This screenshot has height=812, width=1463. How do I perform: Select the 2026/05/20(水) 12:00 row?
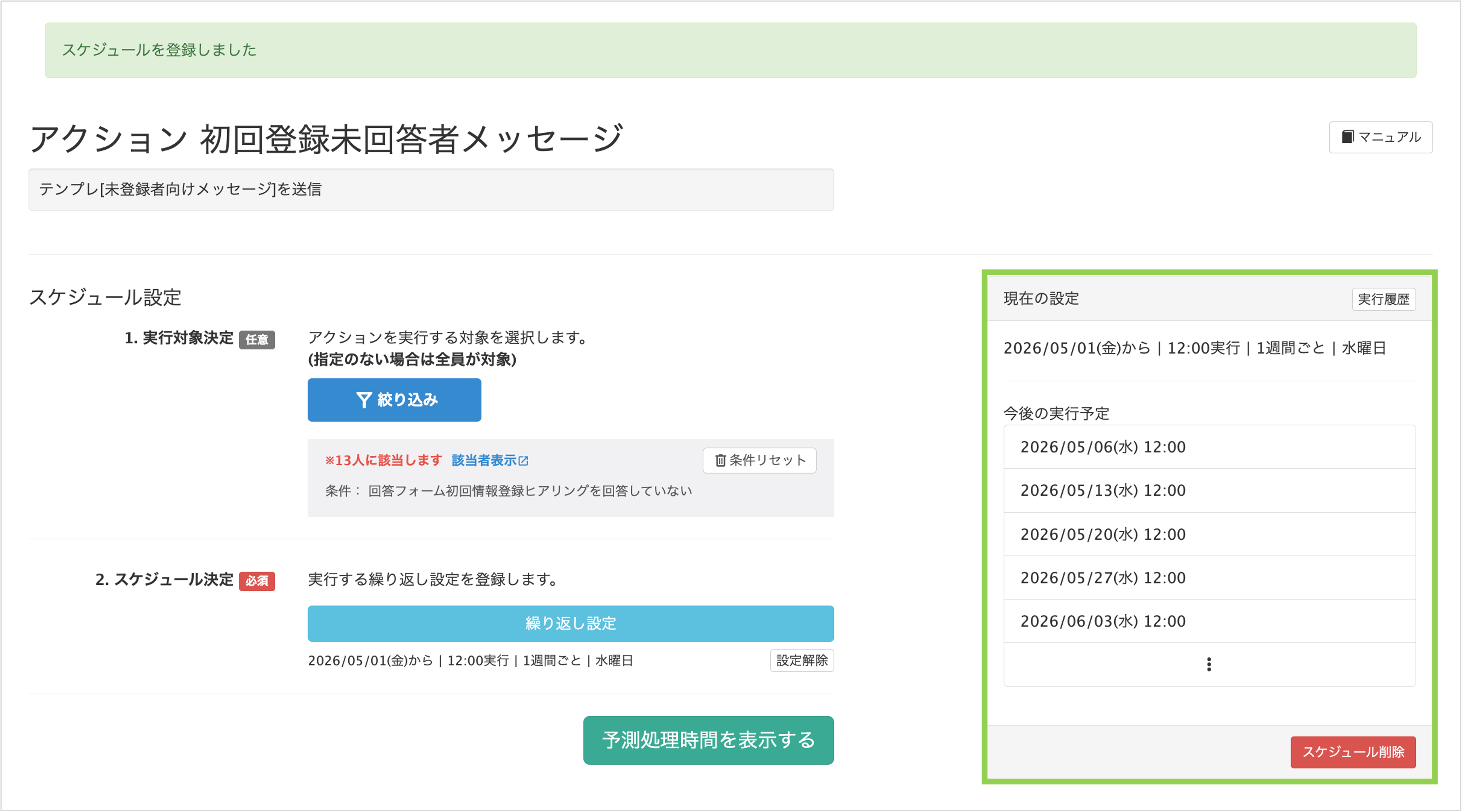tap(1209, 534)
